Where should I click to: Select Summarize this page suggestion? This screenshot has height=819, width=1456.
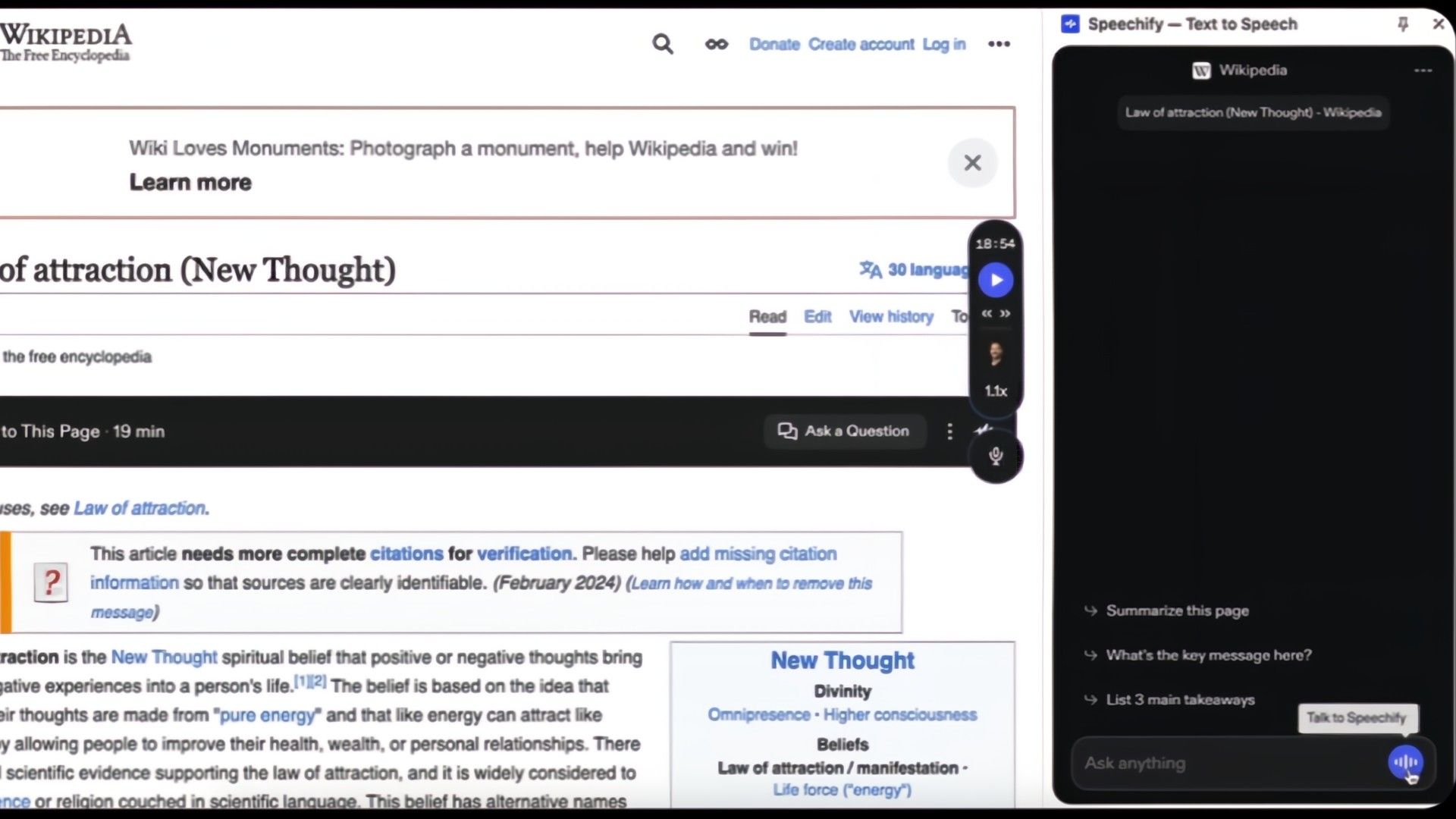[x=1177, y=610]
